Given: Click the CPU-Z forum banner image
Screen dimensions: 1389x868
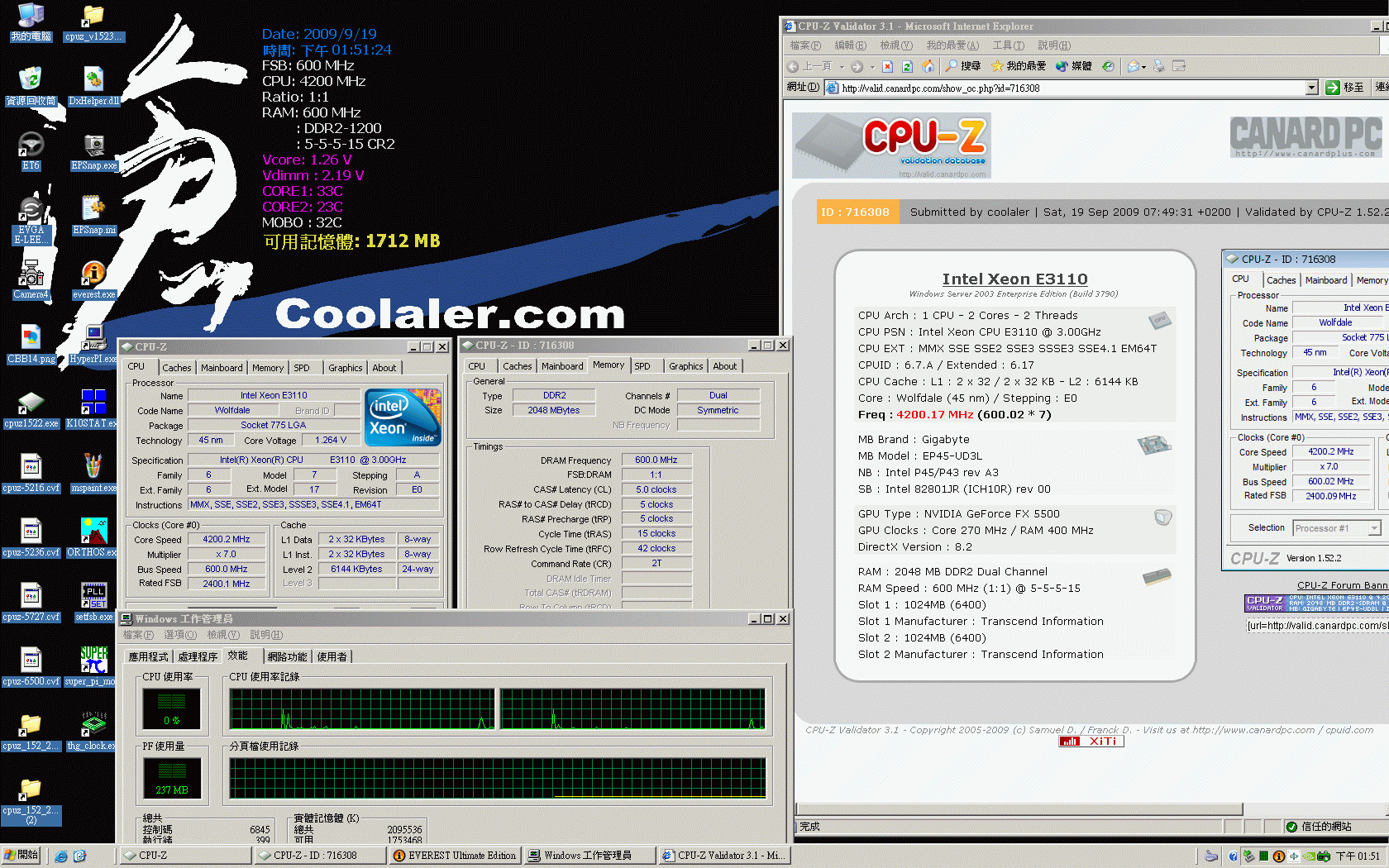Looking at the screenshot, I should 1316,603.
